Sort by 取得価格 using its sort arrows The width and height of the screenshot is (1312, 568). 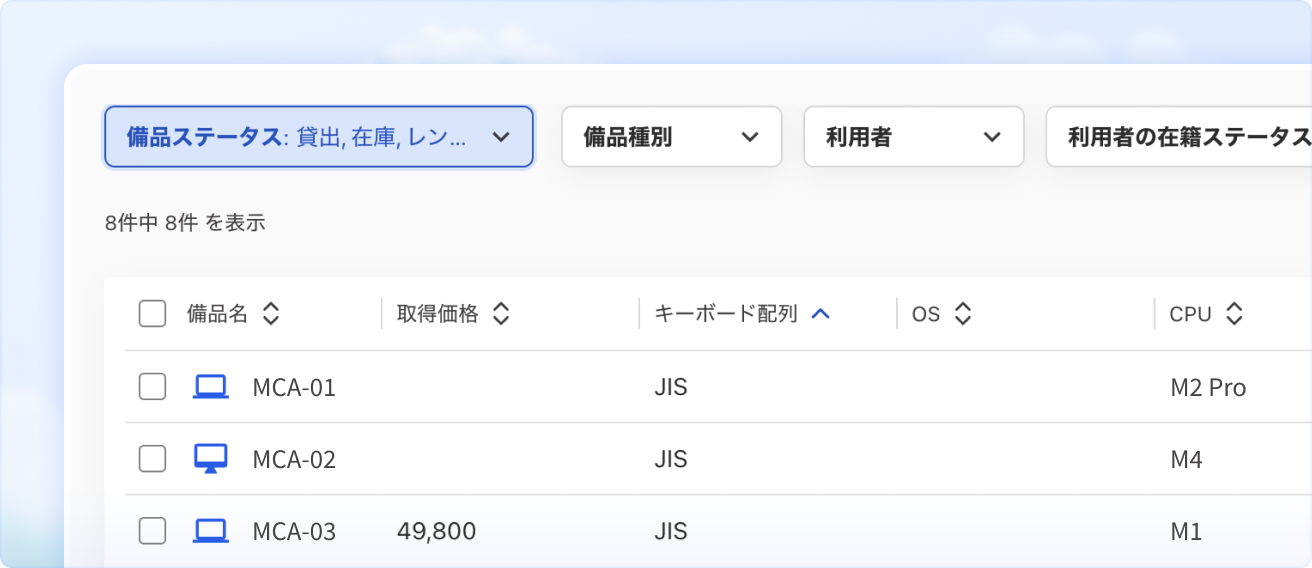(501, 314)
